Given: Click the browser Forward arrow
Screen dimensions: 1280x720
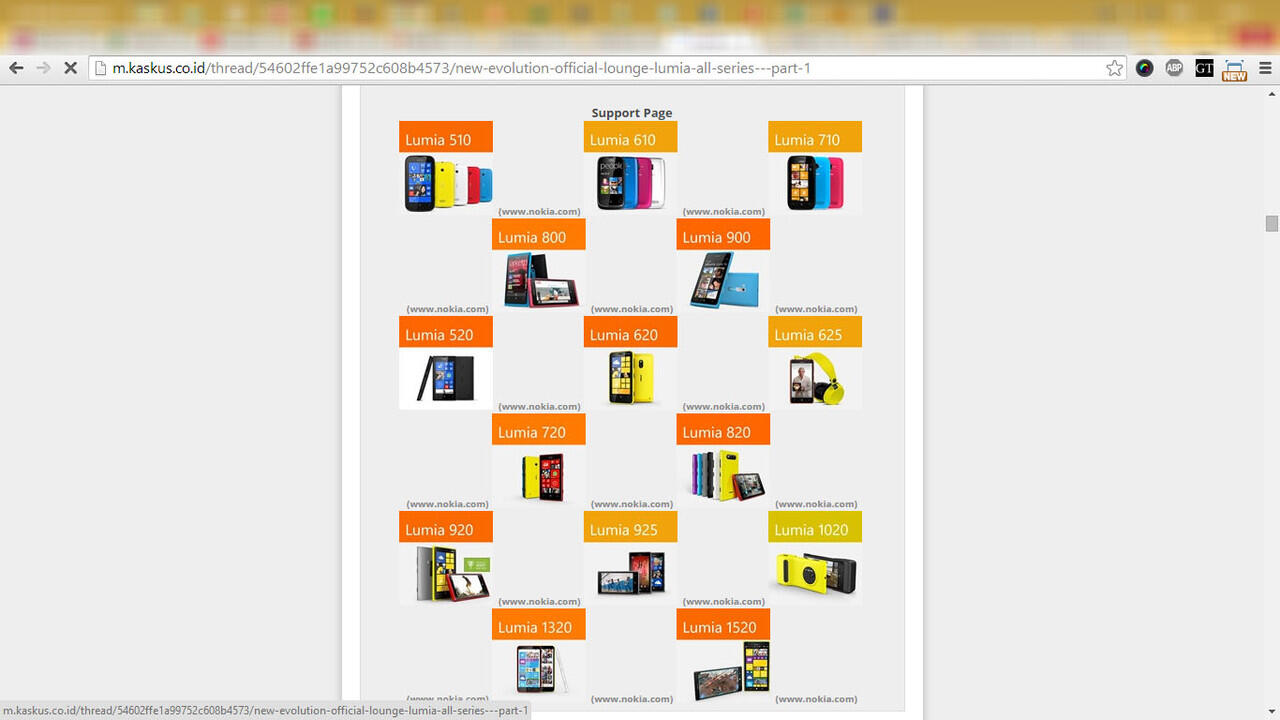Looking at the screenshot, I should tap(43, 68).
